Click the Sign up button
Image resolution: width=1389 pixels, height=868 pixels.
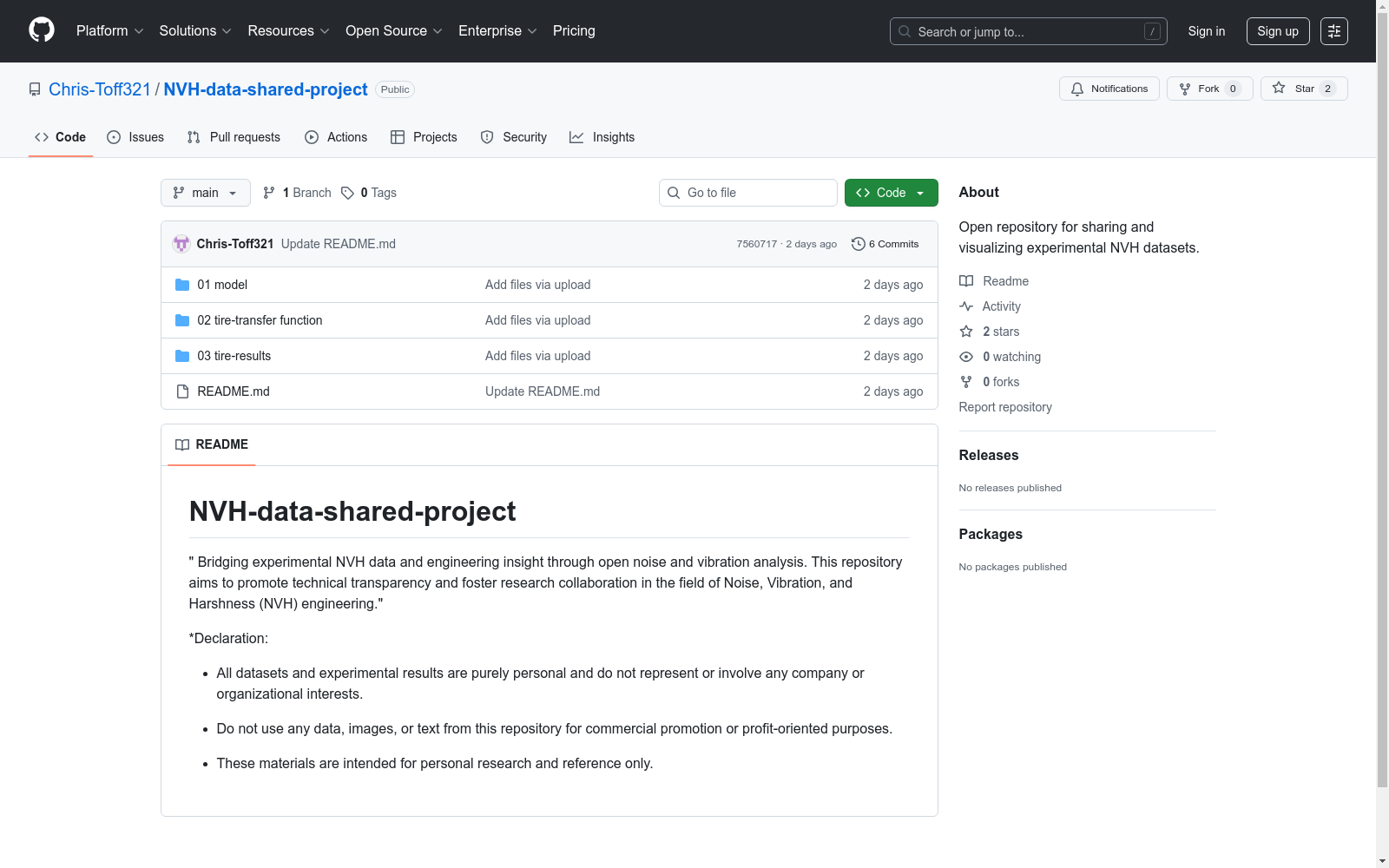point(1278,31)
